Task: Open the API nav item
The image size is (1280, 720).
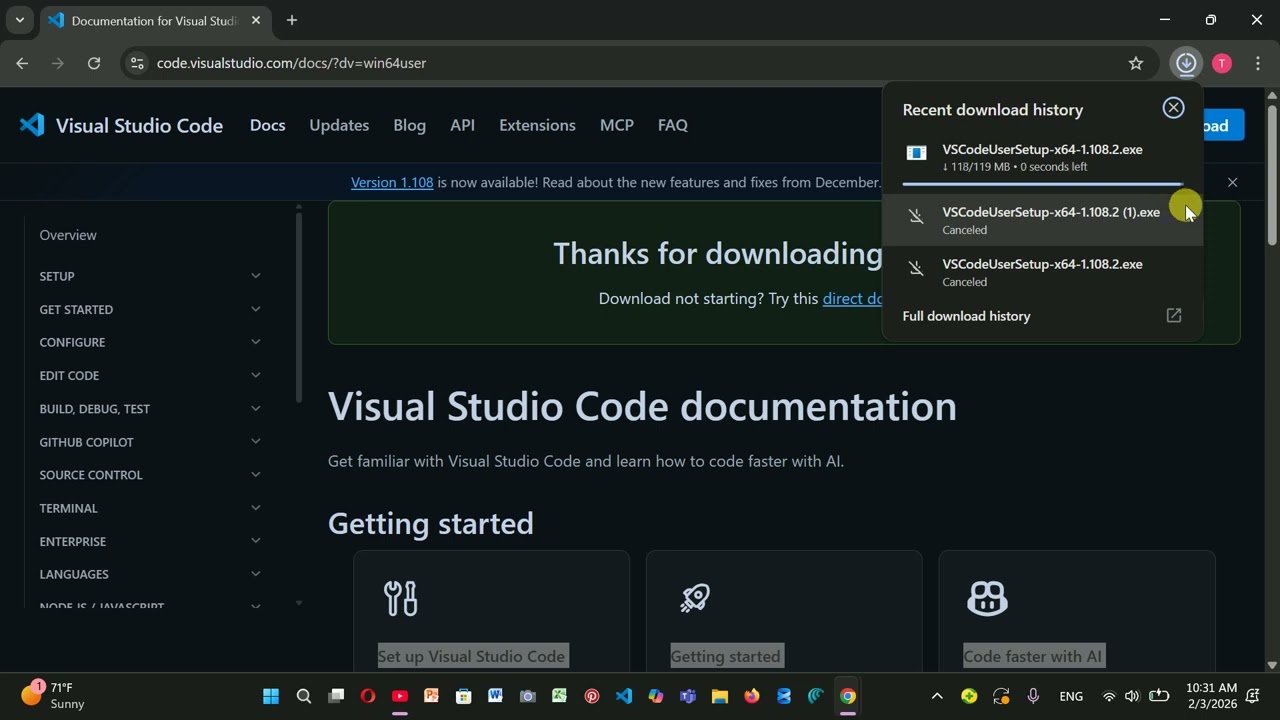Action: tap(462, 125)
